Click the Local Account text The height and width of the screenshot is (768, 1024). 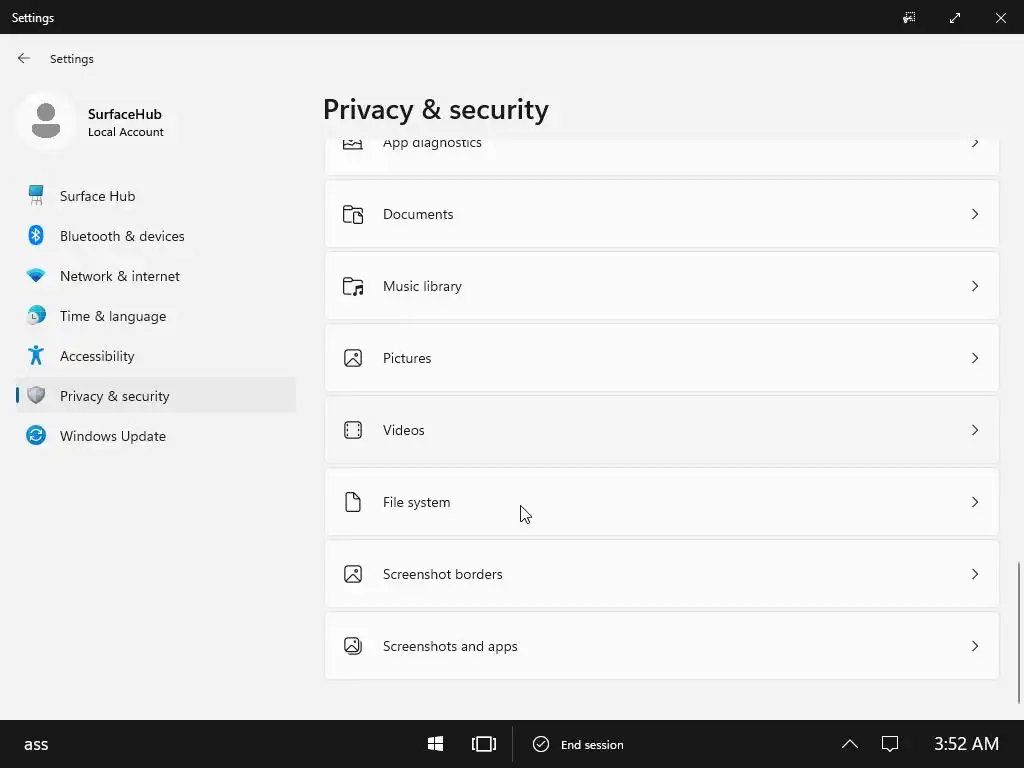click(x=126, y=132)
